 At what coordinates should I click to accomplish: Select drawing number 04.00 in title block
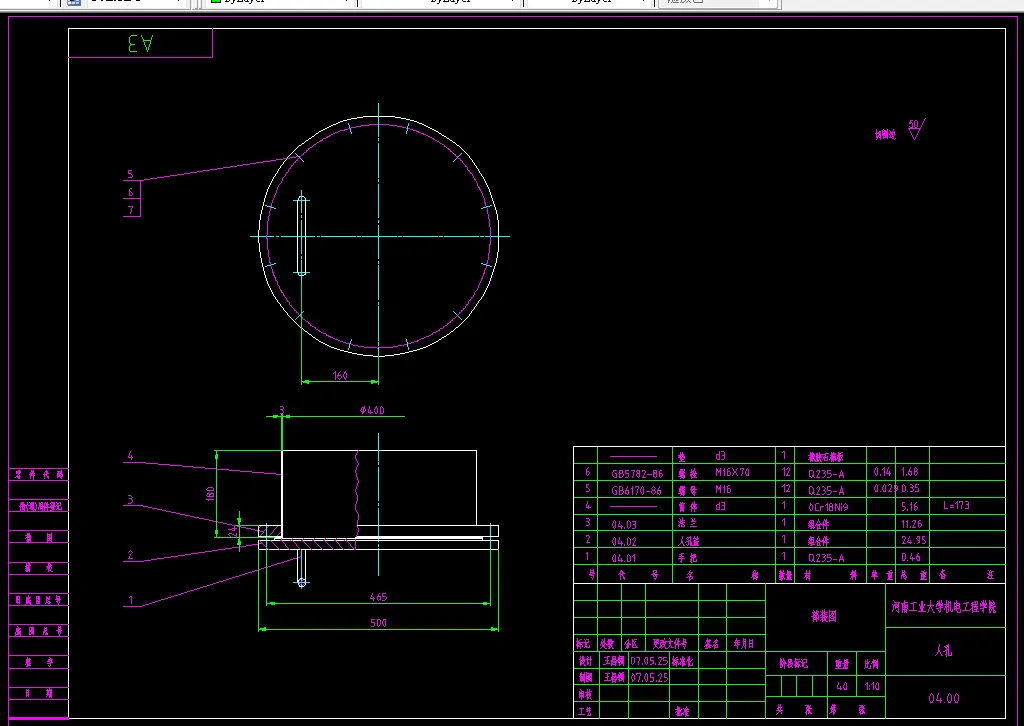pyautogui.click(x=944, y=699)
